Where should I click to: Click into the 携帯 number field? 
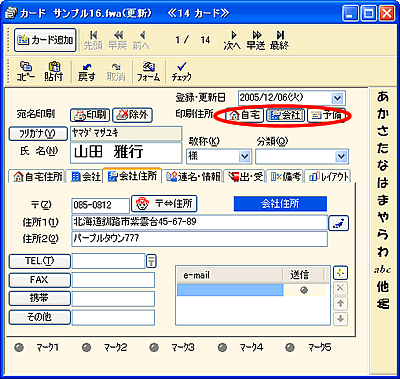point(113,299)
